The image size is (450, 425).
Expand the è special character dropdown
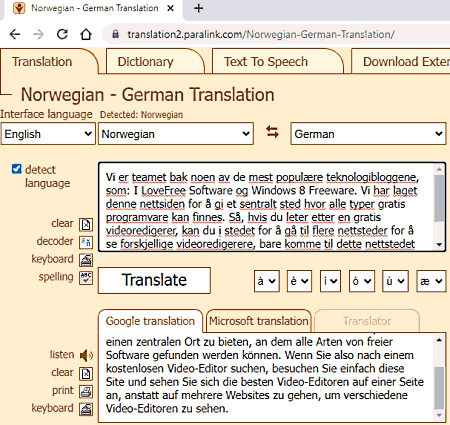click(299, 281)
